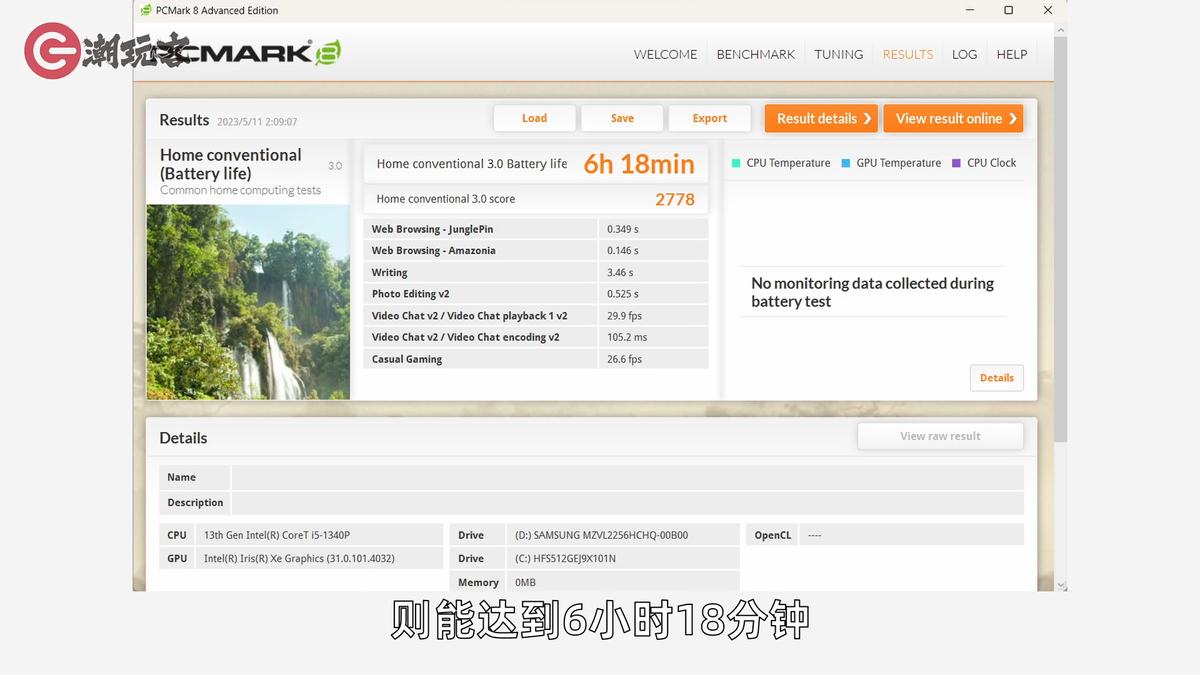Click the teal CPU Temperature legend swatch

click(736, 163)
